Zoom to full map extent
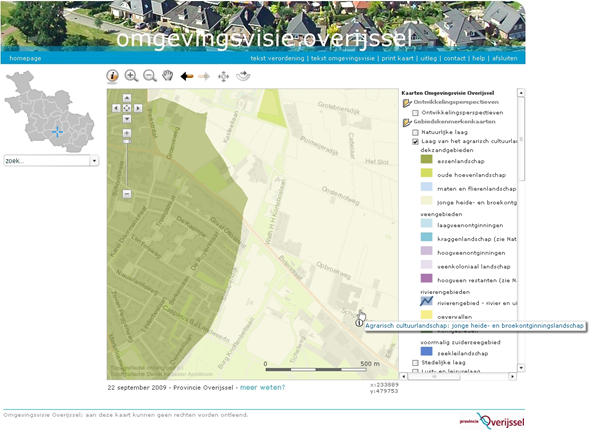This screenshot has width=605, height=431. pos(223,76)
